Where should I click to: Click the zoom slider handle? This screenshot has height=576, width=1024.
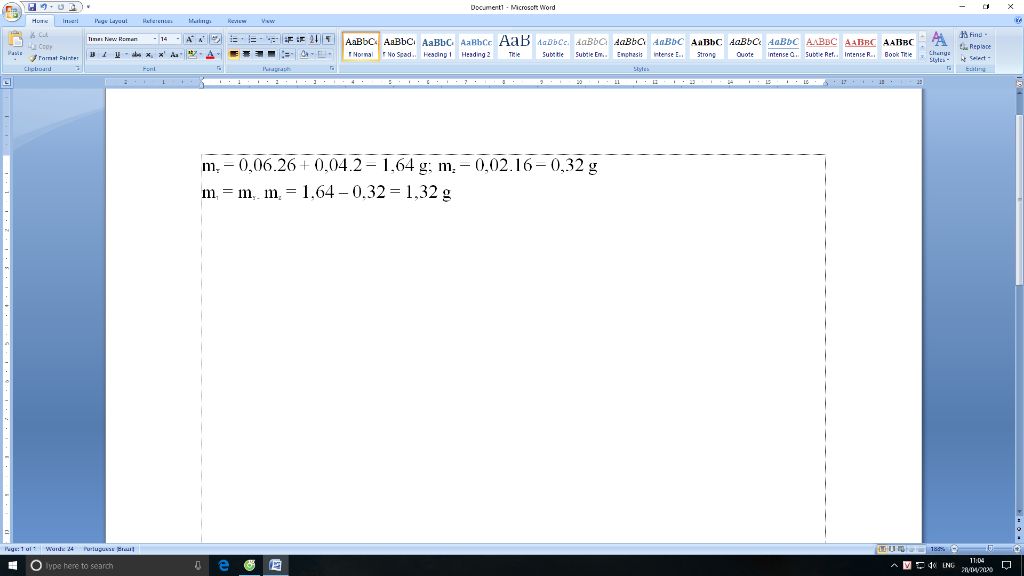point(990,549)
